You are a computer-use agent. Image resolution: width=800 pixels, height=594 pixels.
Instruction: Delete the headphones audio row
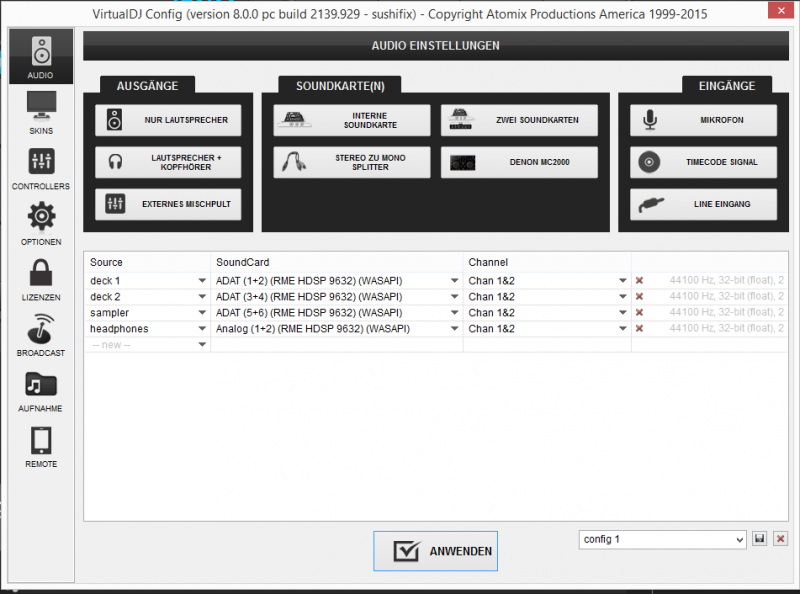tap(639, 329)
